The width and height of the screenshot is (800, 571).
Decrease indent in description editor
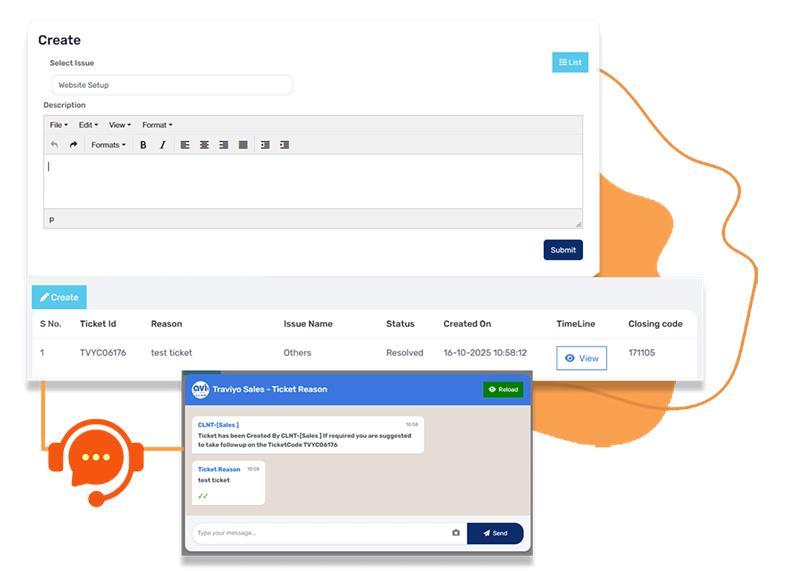[265, 145]
